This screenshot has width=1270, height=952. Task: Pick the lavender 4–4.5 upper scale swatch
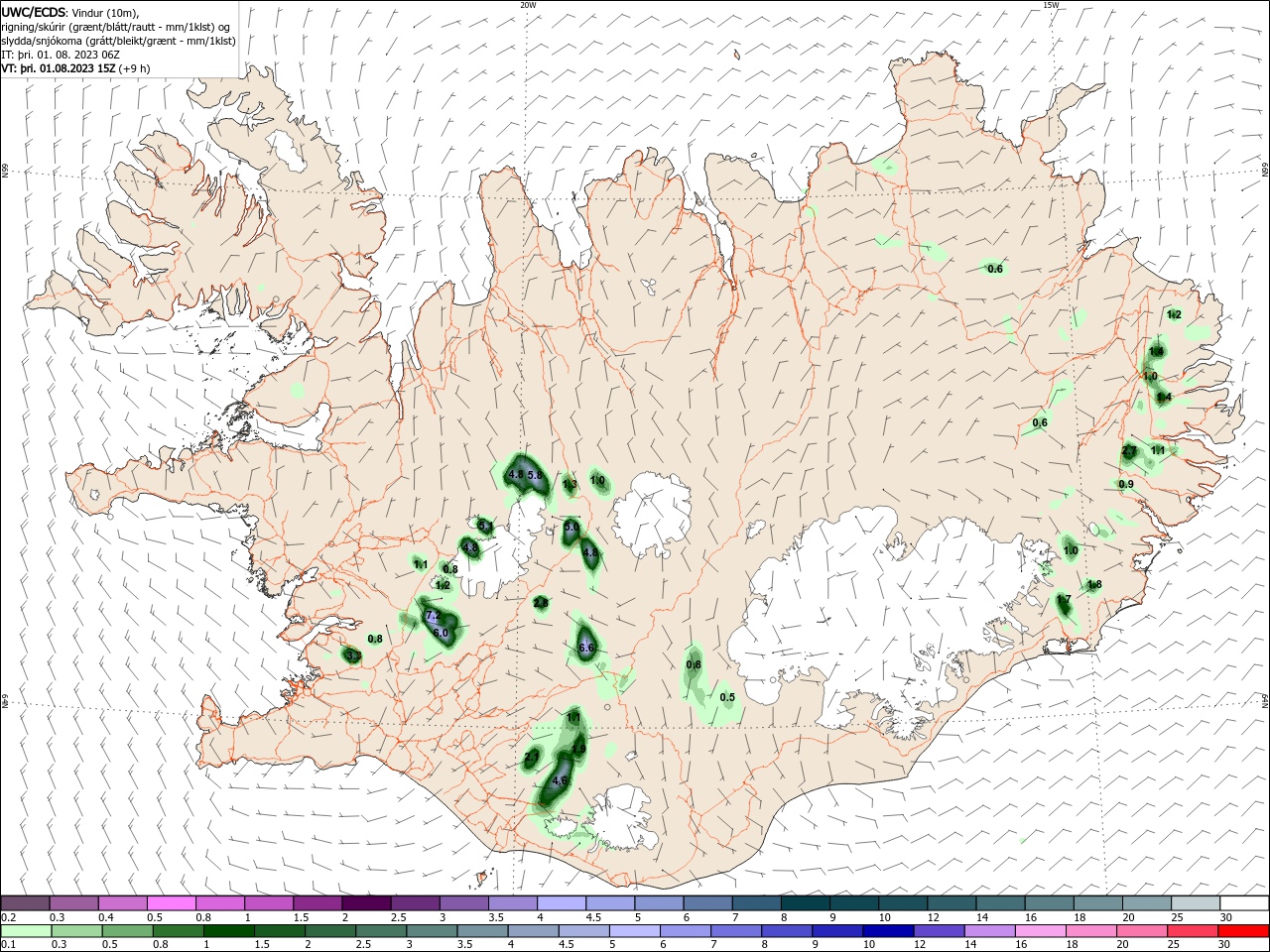point(562,903)
